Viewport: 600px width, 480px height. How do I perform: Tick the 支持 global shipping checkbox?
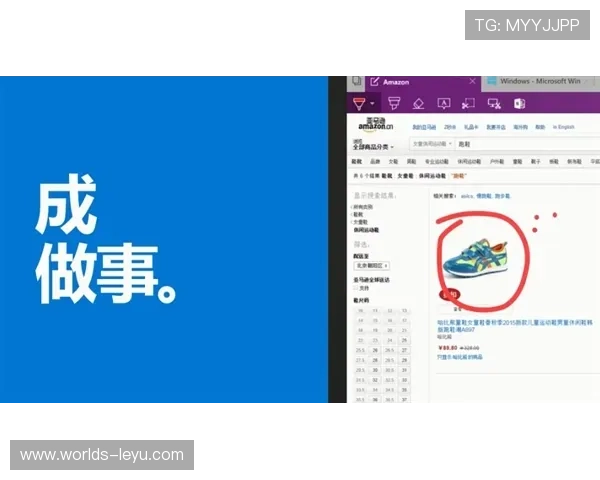click(355, 288)
